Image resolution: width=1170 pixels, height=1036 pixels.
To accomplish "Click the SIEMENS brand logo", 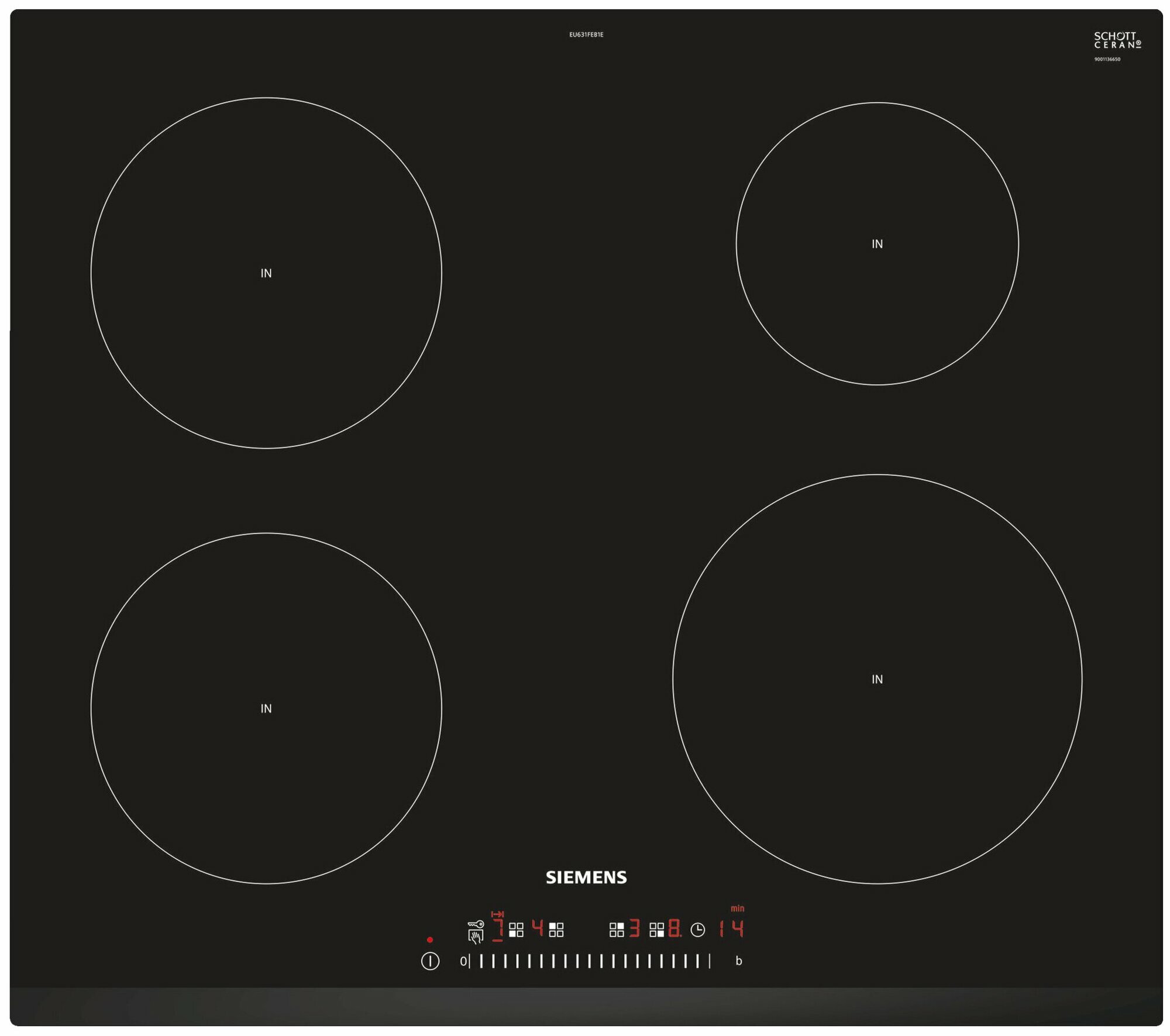I will 586,877.
